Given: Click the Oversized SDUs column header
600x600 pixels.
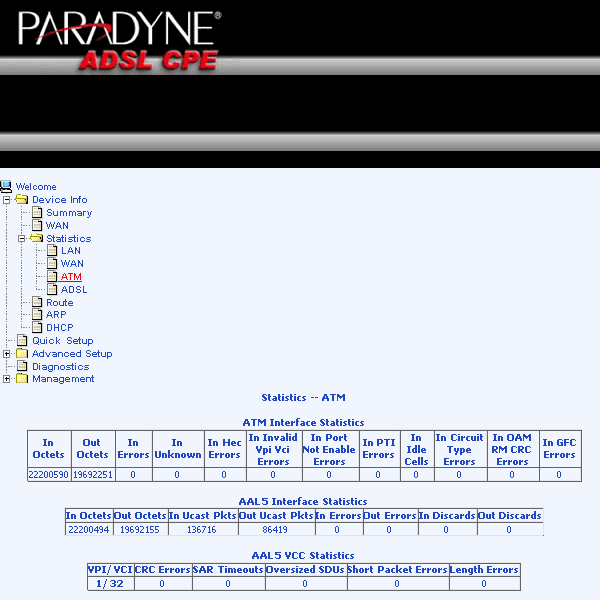Looking at the screenshot, I should [x=305, y=570].
